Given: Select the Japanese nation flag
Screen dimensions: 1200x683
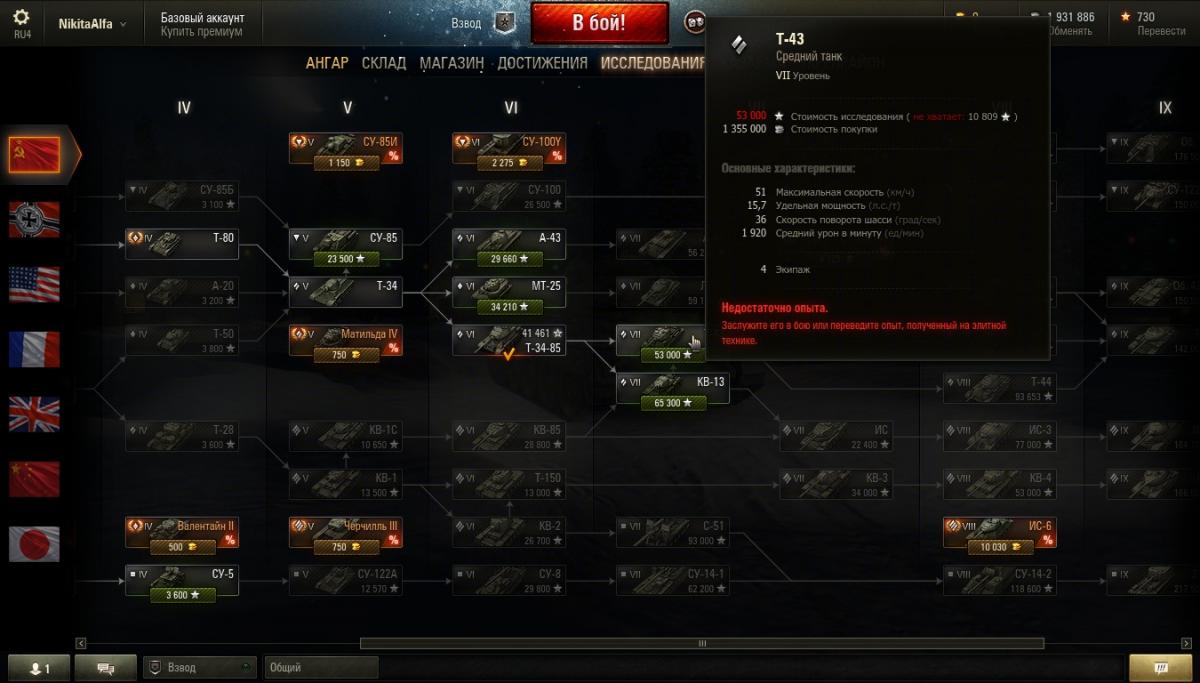Looking at the screenshot, I should [x=35, y=544].
